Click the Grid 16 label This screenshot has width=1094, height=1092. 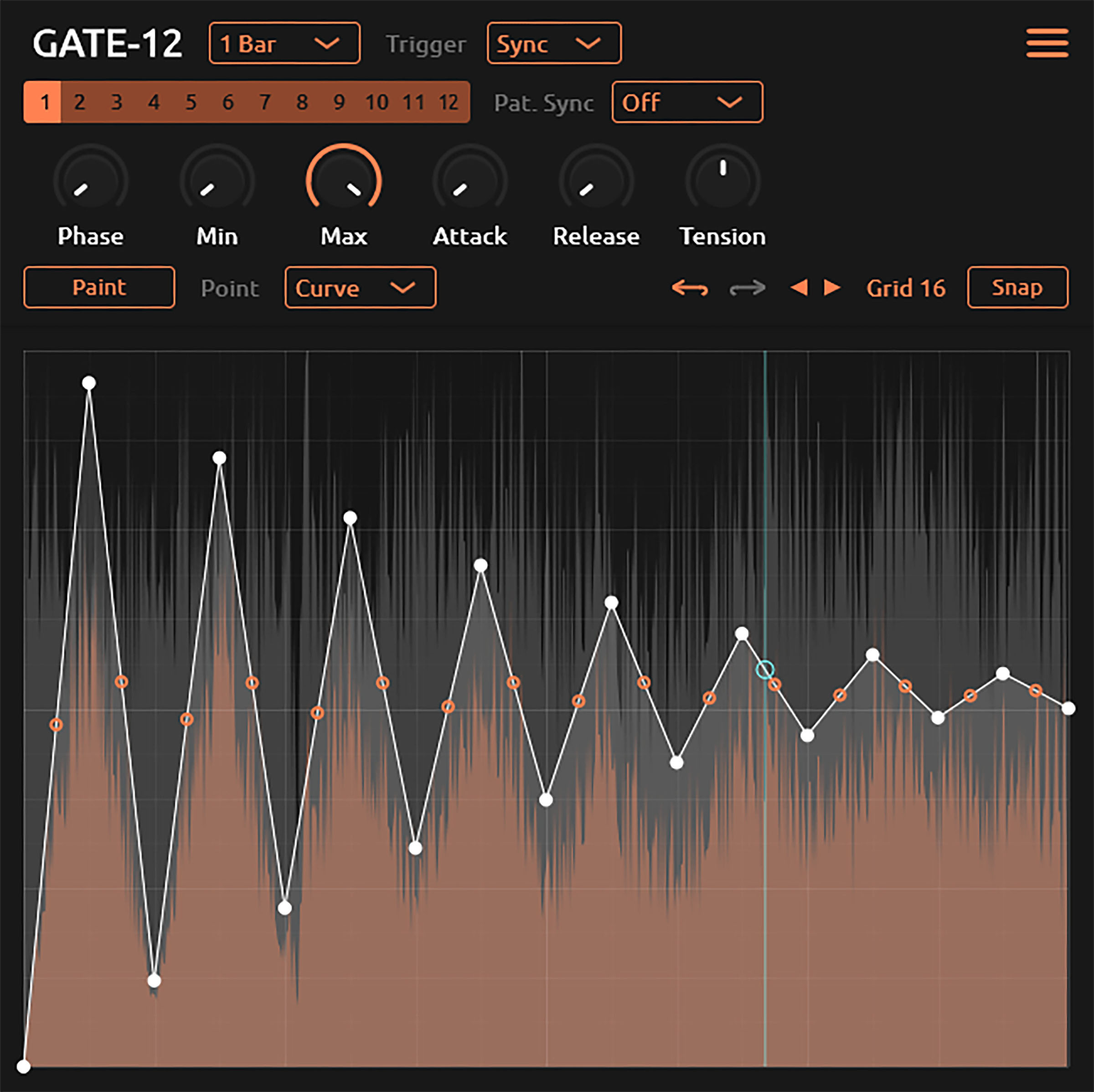pos(905,288)
